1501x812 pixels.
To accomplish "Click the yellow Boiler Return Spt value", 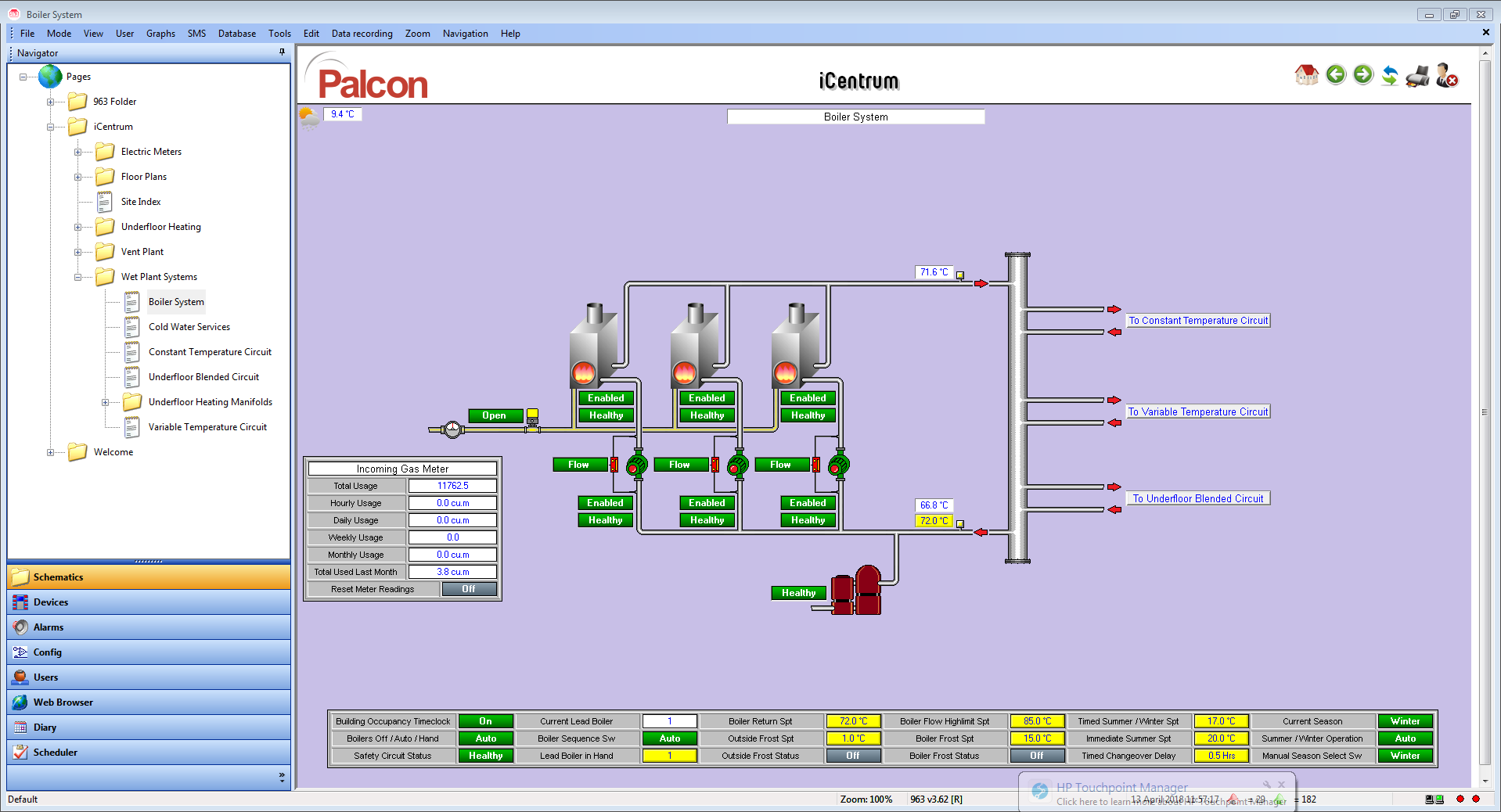I will pos(852,721).
